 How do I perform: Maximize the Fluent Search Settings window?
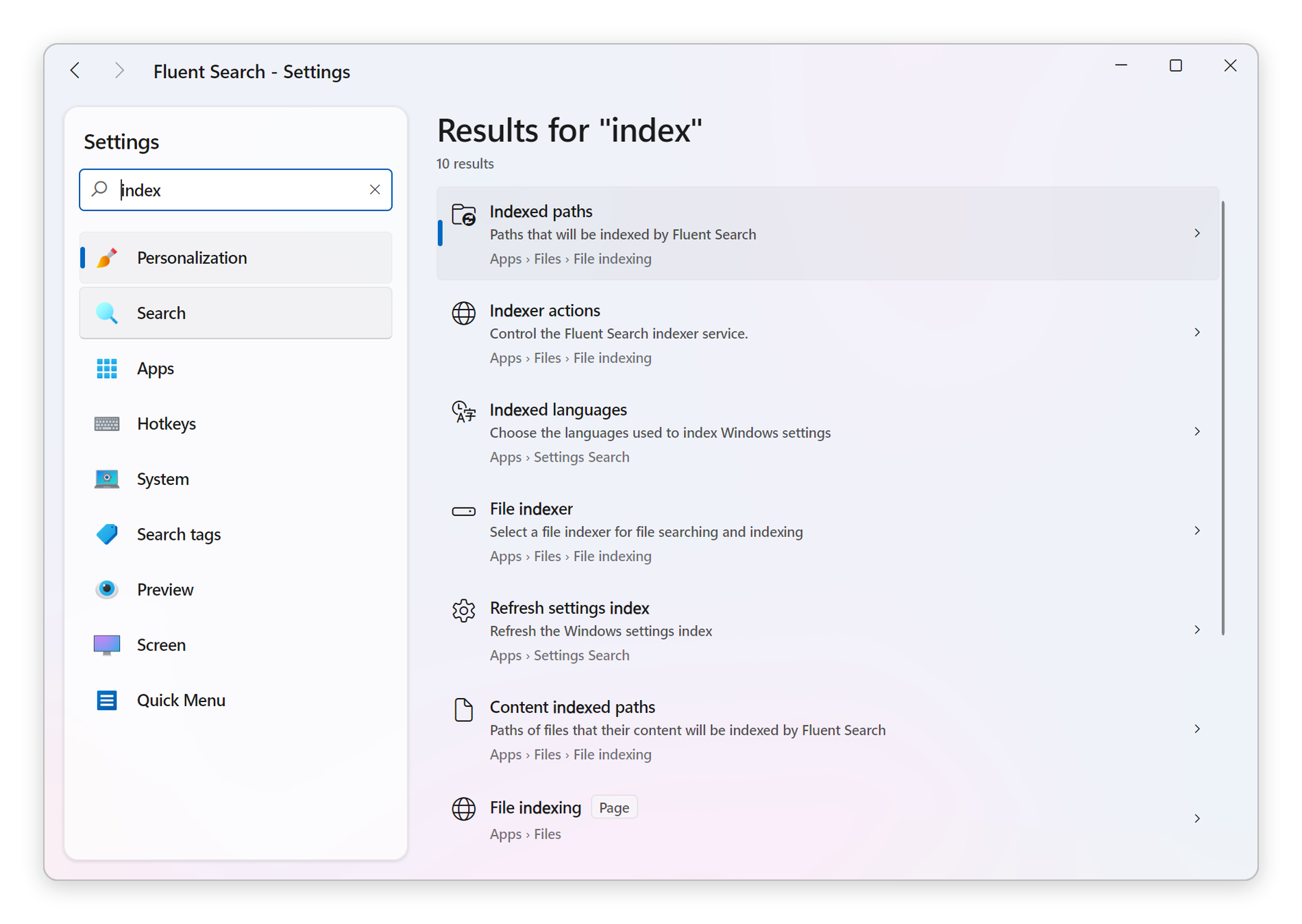point(1176,66)
